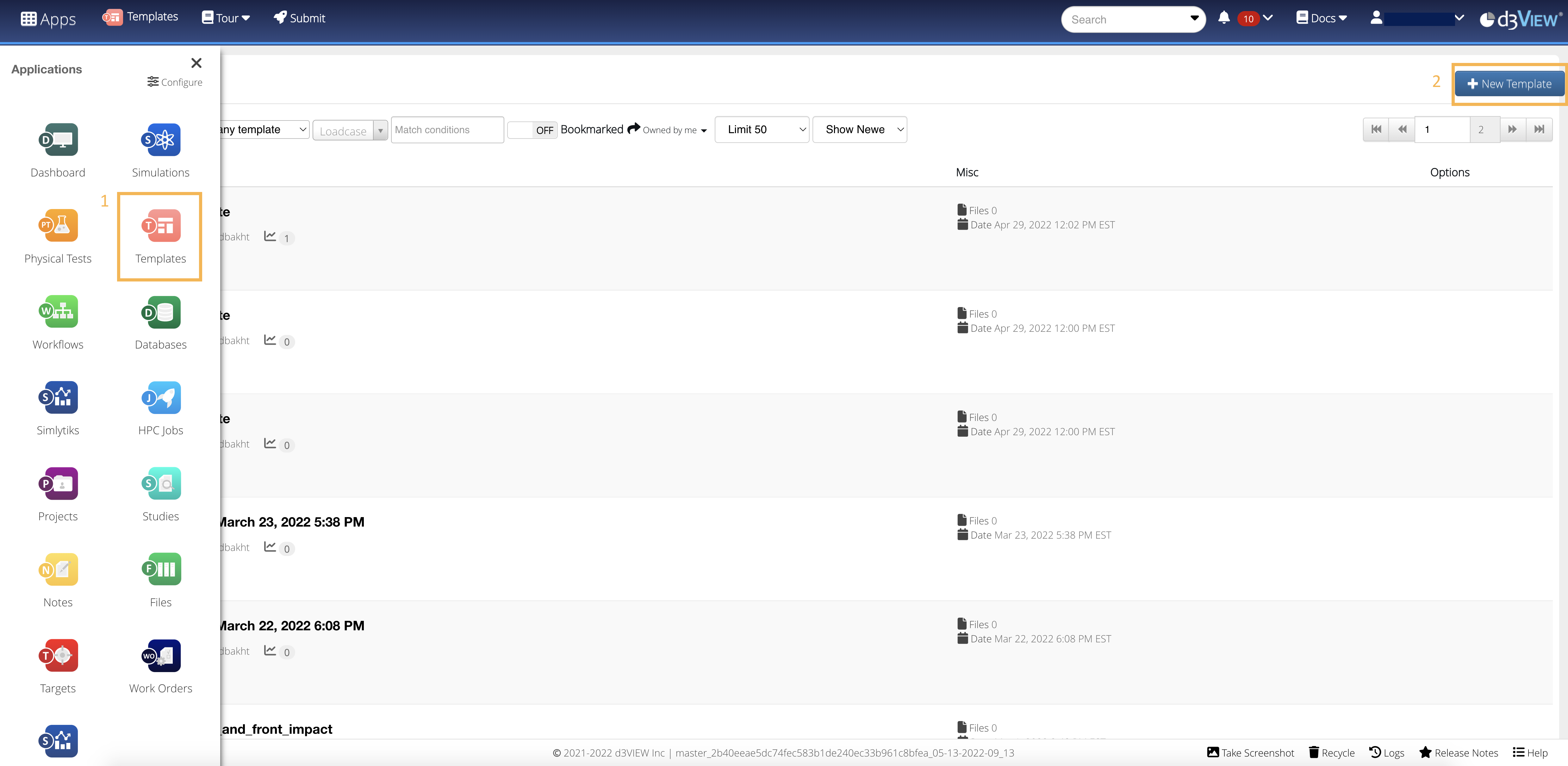
Task: Open the Notes application
Action: pos(58,580)
